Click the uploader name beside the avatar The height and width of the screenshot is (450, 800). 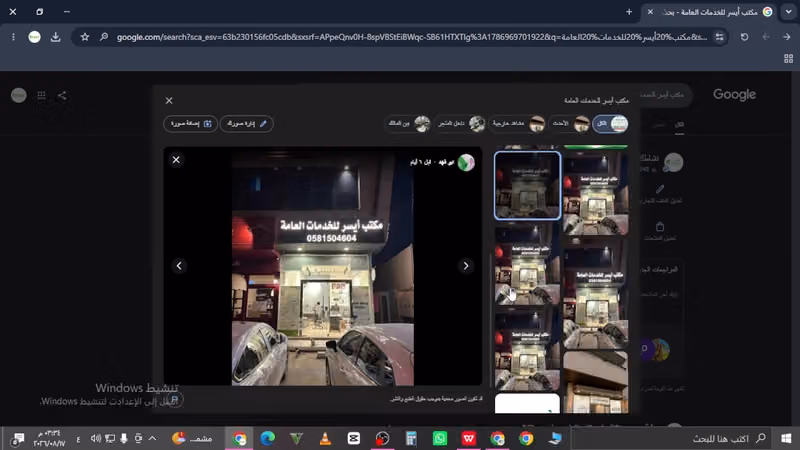pyautogui.click(x=445, y=162)
